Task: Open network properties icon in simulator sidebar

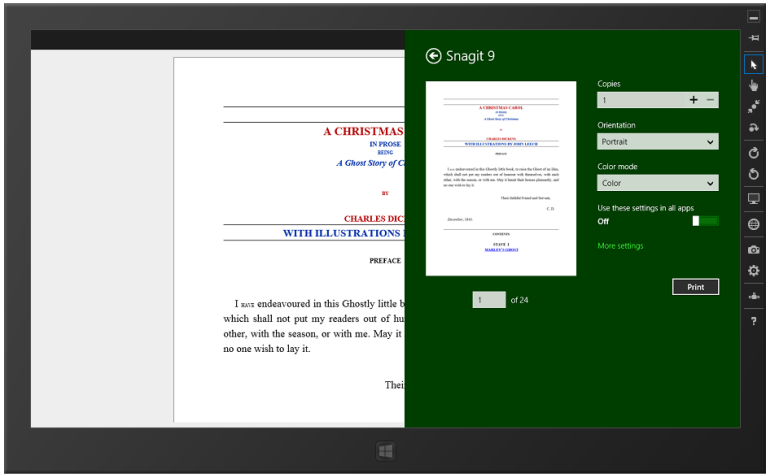Action: pyautogui.click(x=753, y=296)
